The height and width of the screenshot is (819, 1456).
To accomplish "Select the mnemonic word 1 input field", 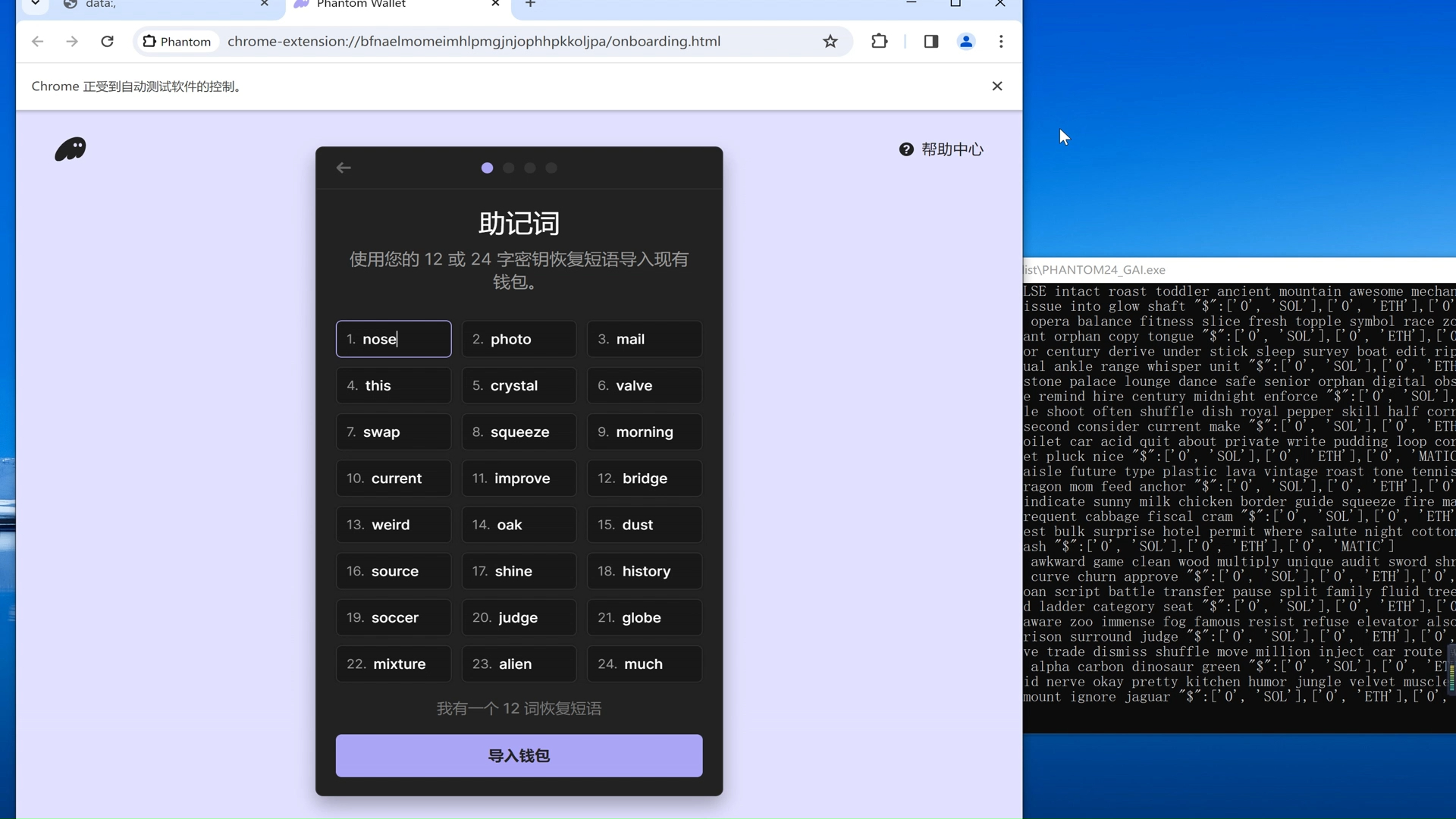I will pos(395,340).
